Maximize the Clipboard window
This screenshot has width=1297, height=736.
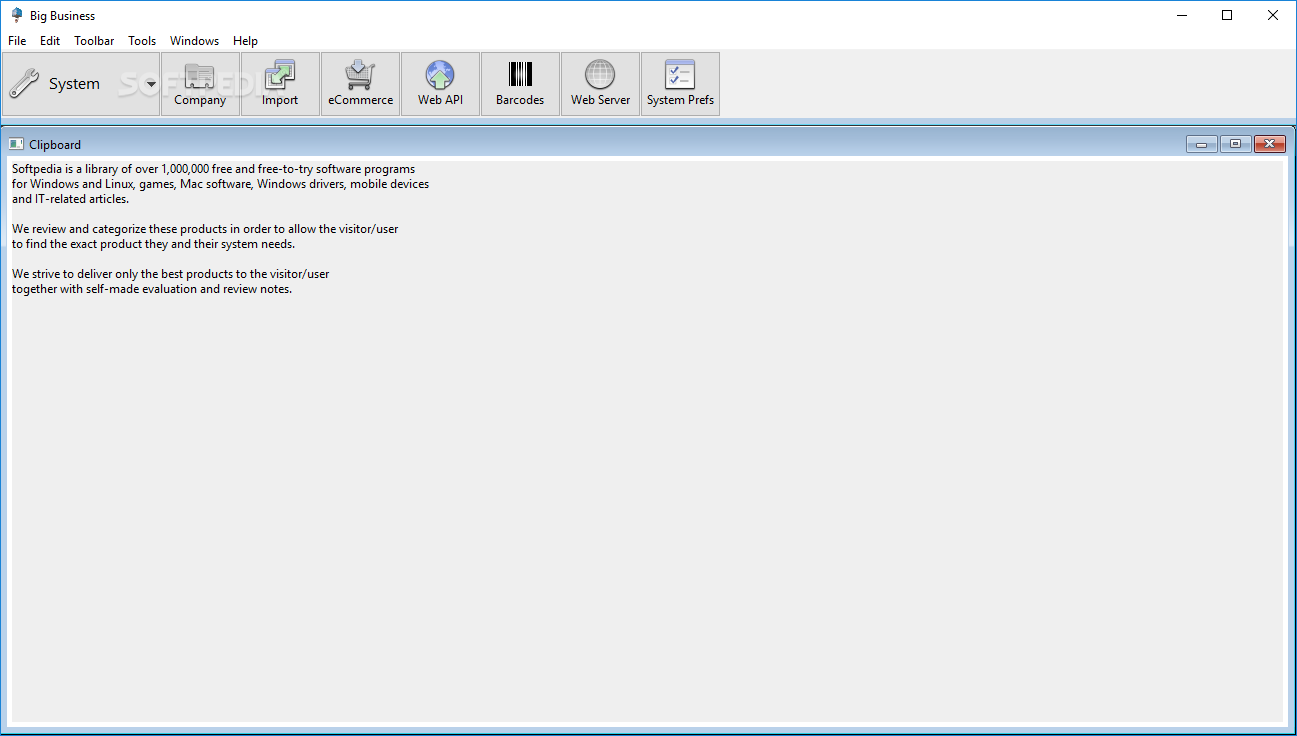(1235, 144)
